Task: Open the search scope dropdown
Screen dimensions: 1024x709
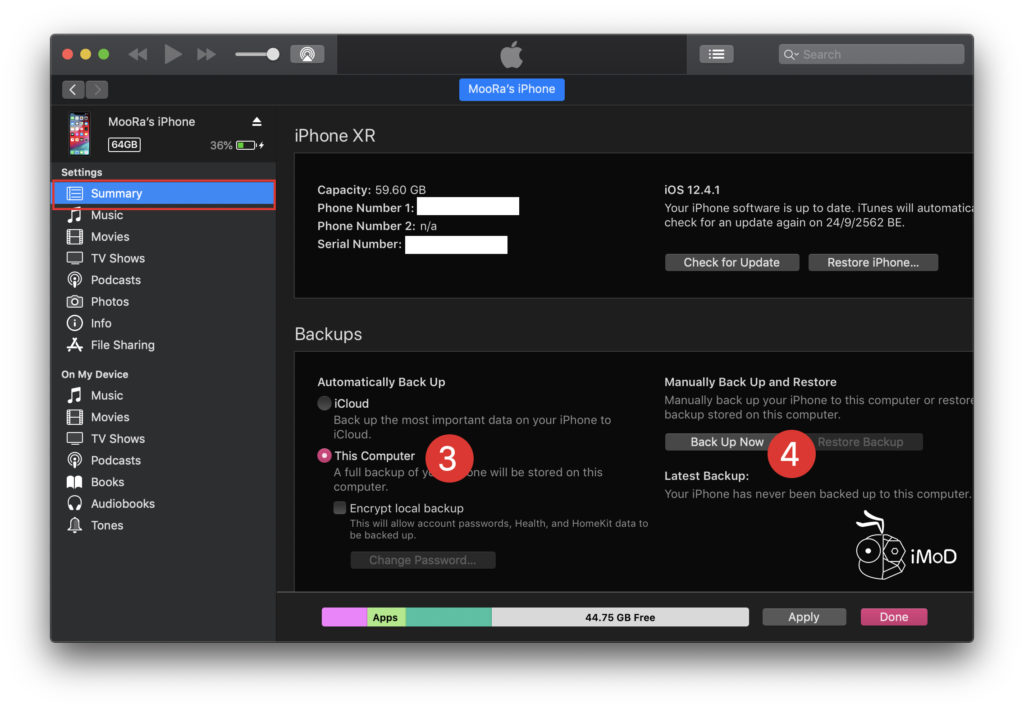Action: click(794, 53)
